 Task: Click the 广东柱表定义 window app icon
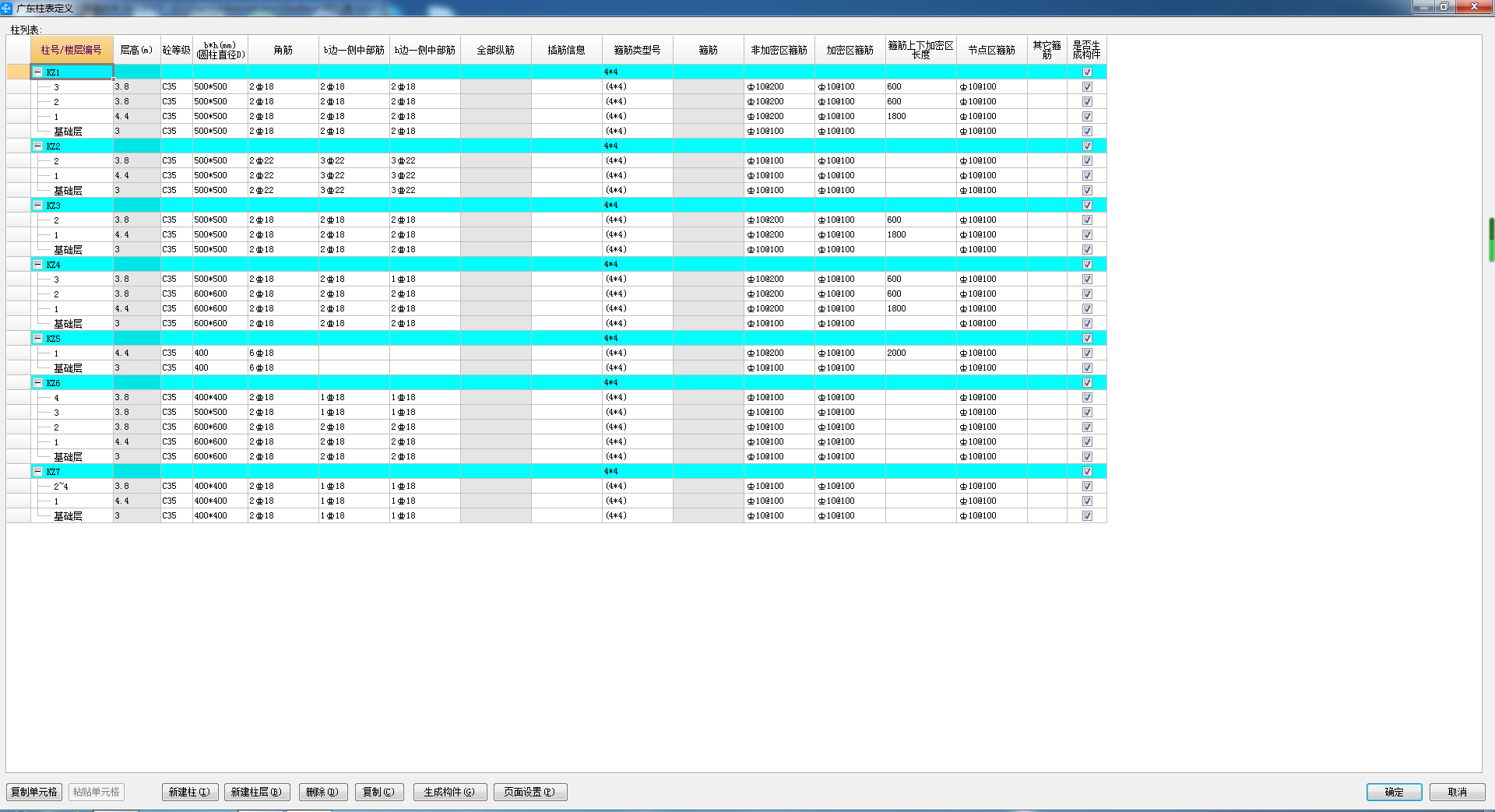[7, 8]
